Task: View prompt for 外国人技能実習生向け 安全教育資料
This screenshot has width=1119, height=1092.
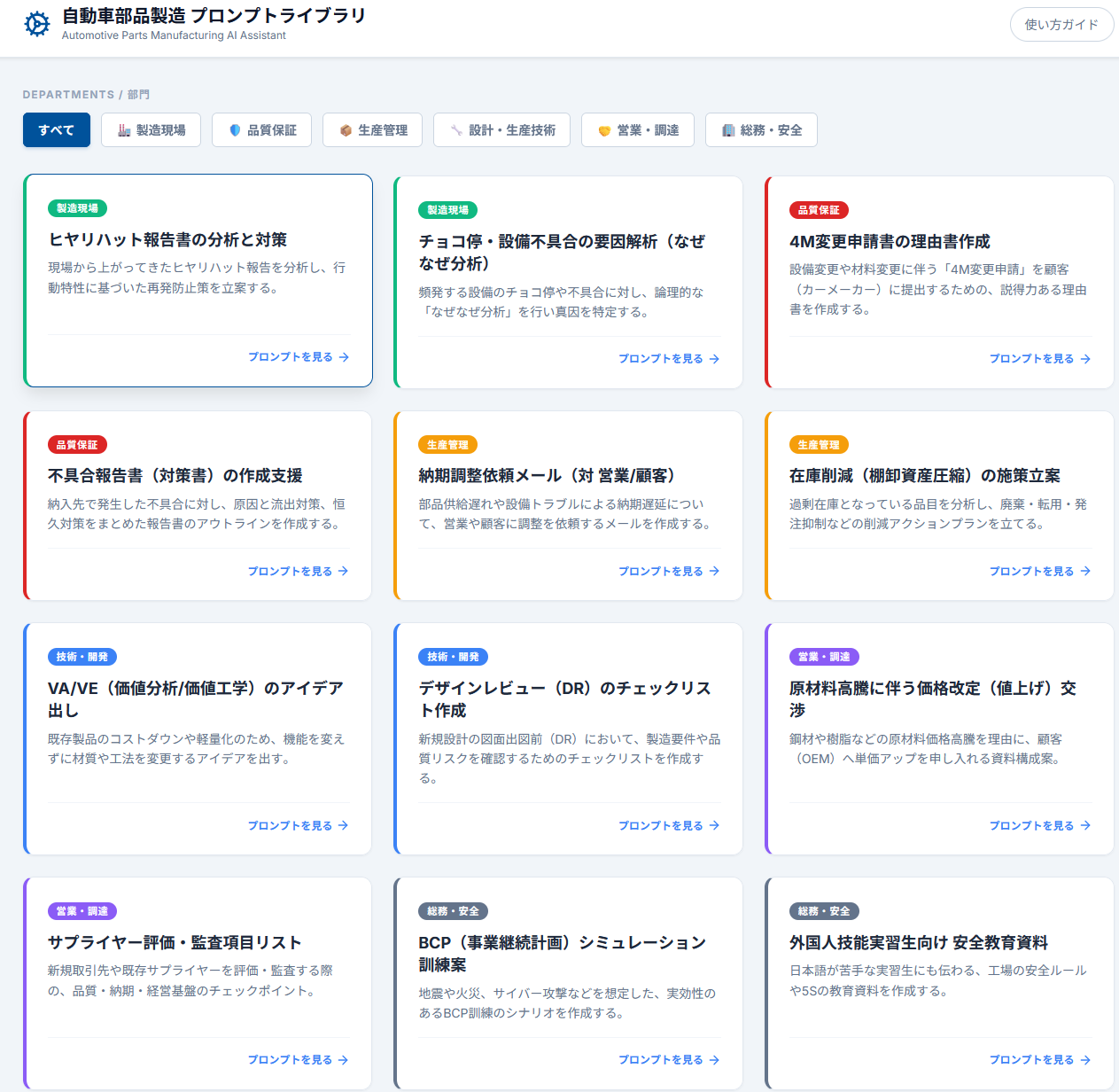Action: pyautogui.click(x=1039, y=1060)
